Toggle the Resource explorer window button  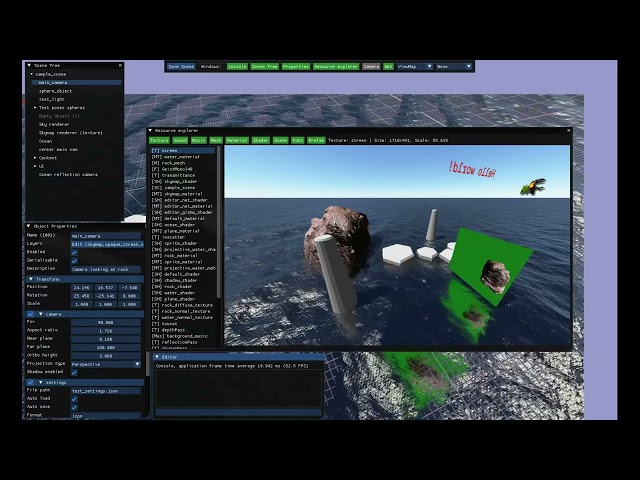coord(336,67)
